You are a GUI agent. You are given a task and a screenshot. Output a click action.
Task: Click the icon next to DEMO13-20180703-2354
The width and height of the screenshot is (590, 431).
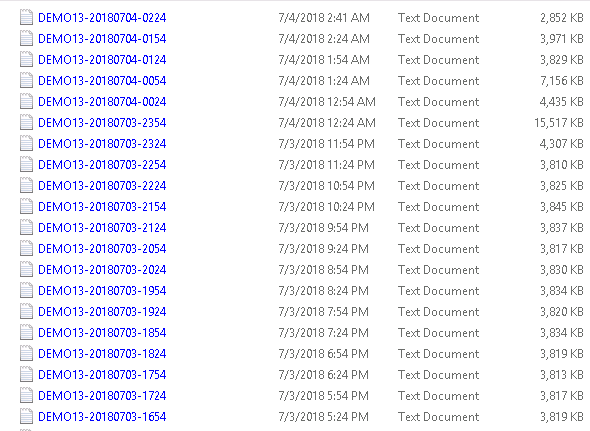click(26, 123)
